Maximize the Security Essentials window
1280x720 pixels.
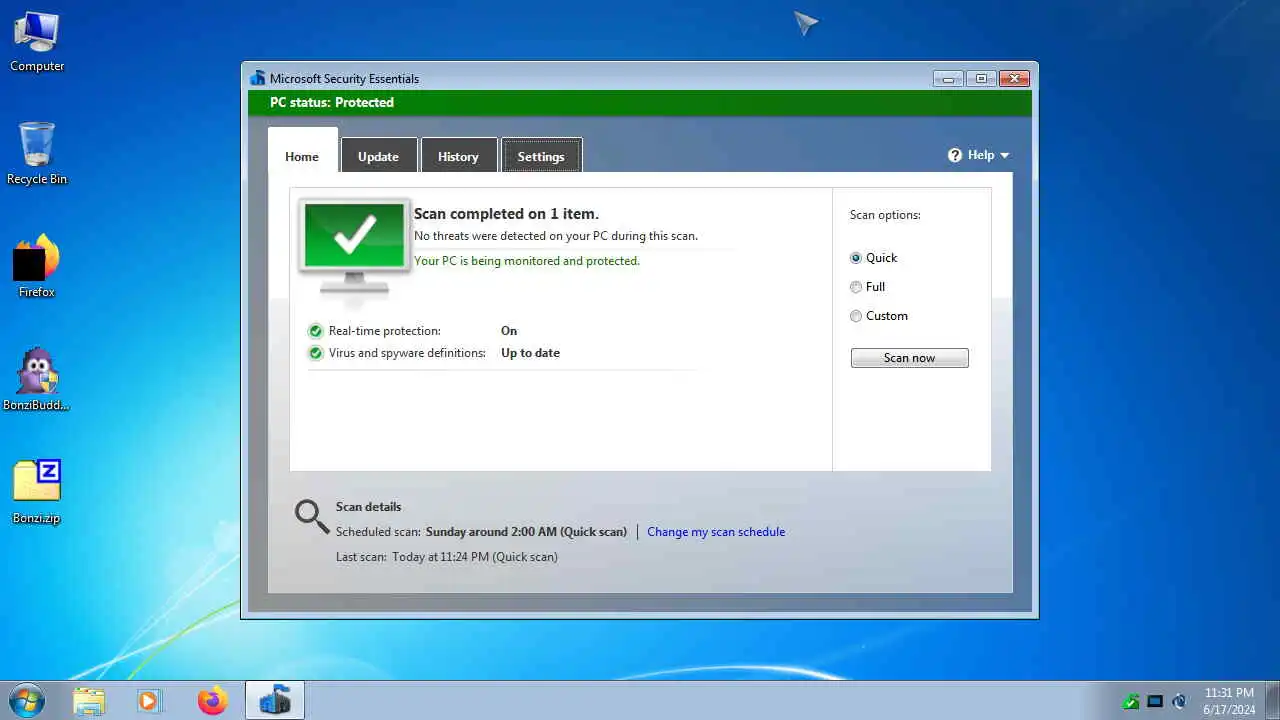[x=981, y=79]
